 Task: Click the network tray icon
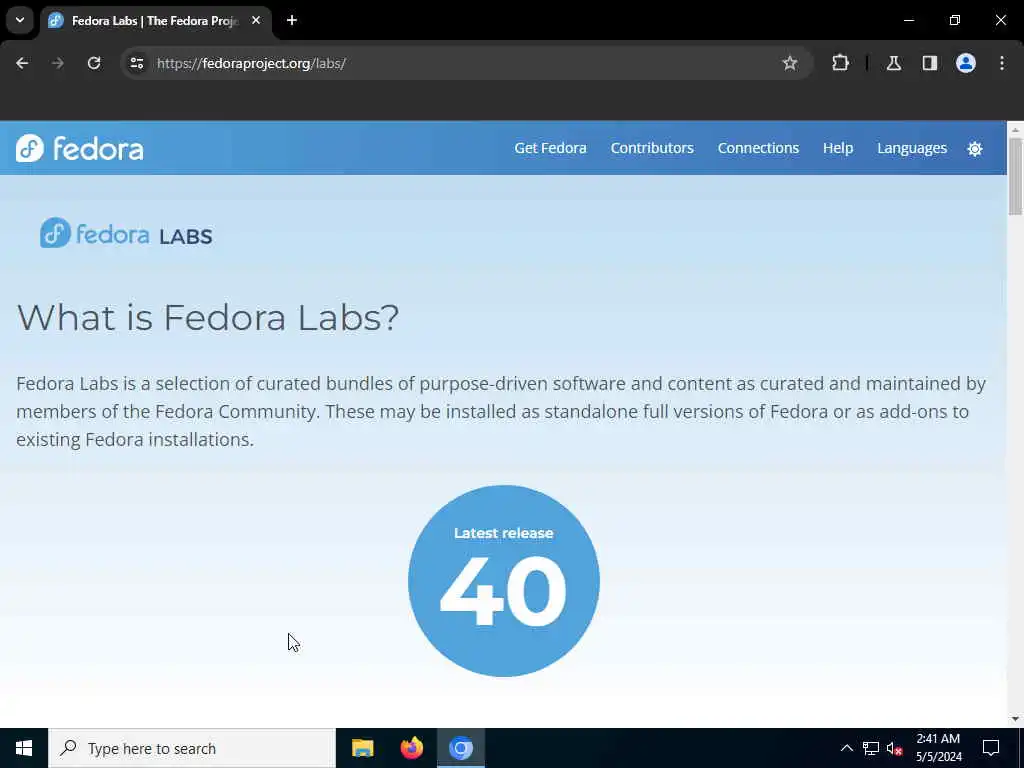click(871, 748)
